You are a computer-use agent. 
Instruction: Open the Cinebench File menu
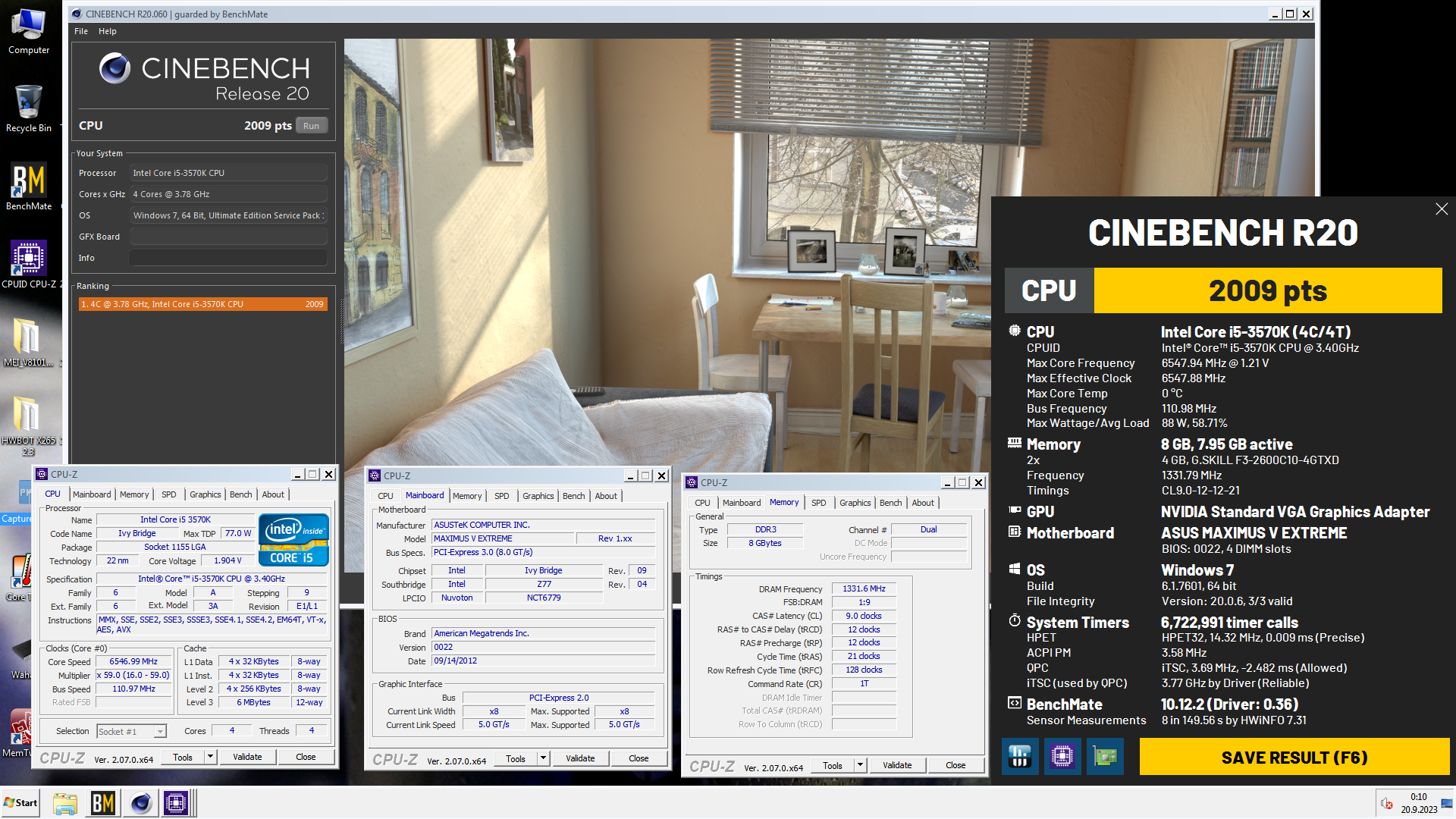point(81,31)
